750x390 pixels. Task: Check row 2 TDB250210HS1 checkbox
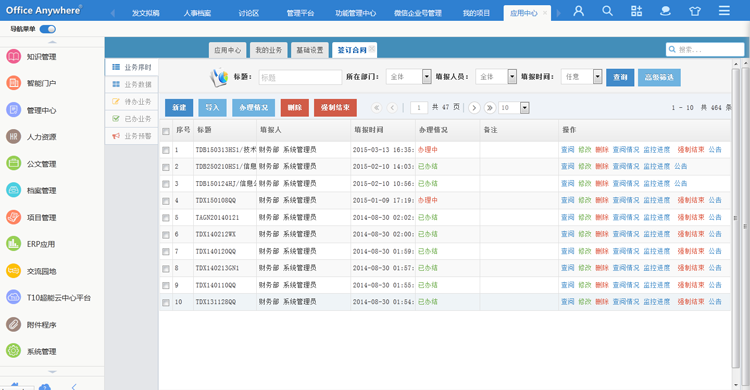coord(166,167)
